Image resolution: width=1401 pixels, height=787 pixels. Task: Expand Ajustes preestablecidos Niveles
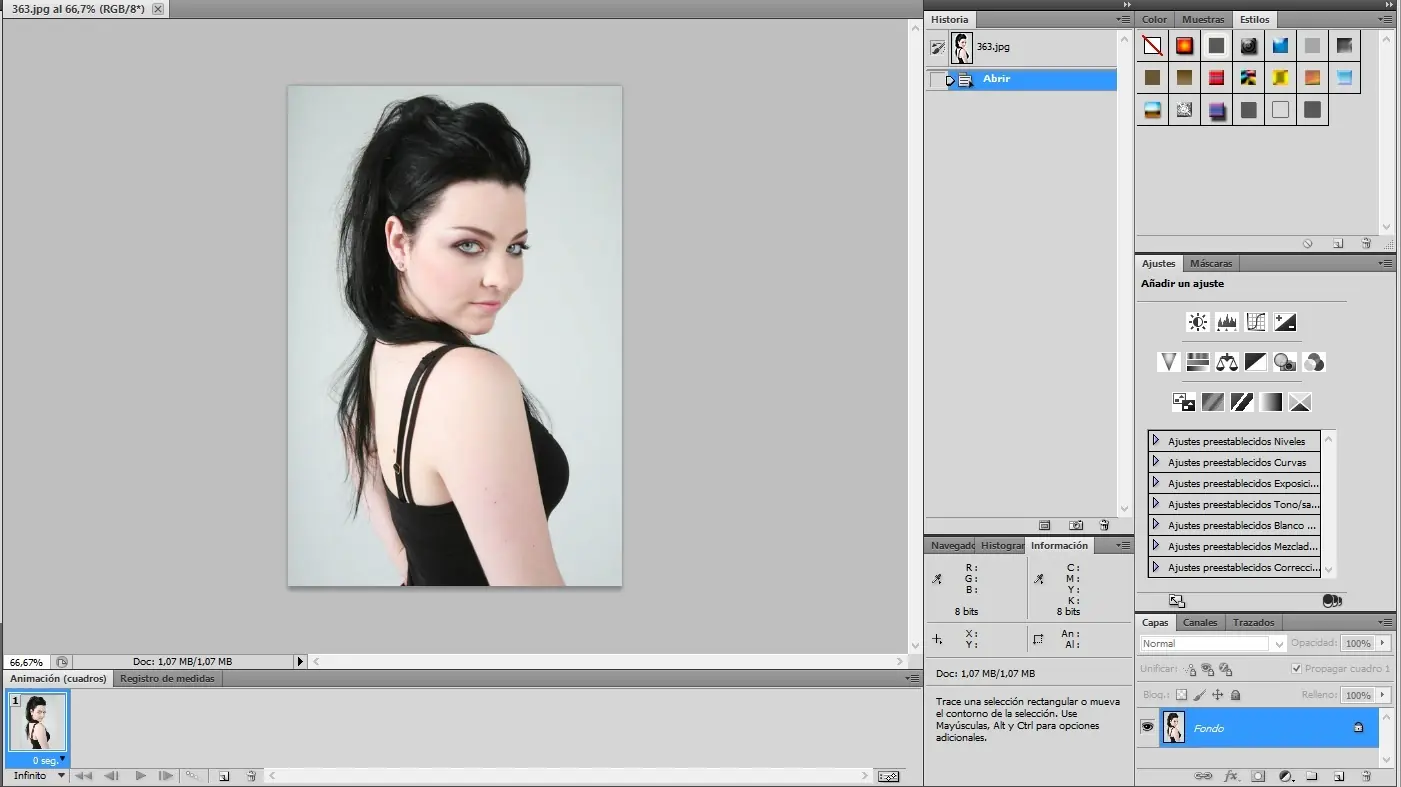[1156, 441]
